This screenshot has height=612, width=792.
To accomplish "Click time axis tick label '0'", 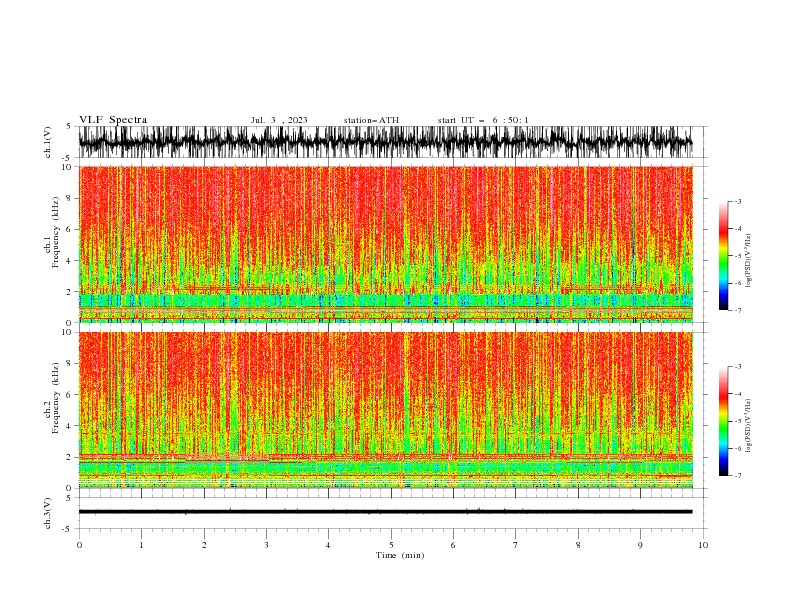I will [x=79, y=545].
